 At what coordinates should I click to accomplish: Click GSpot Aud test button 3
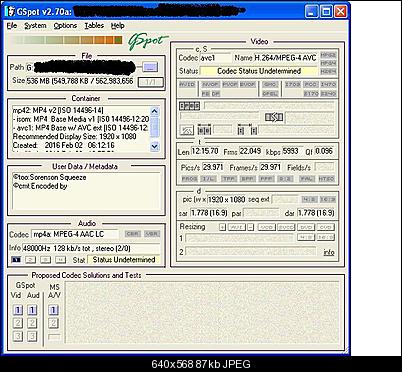[x=32, y=336]
